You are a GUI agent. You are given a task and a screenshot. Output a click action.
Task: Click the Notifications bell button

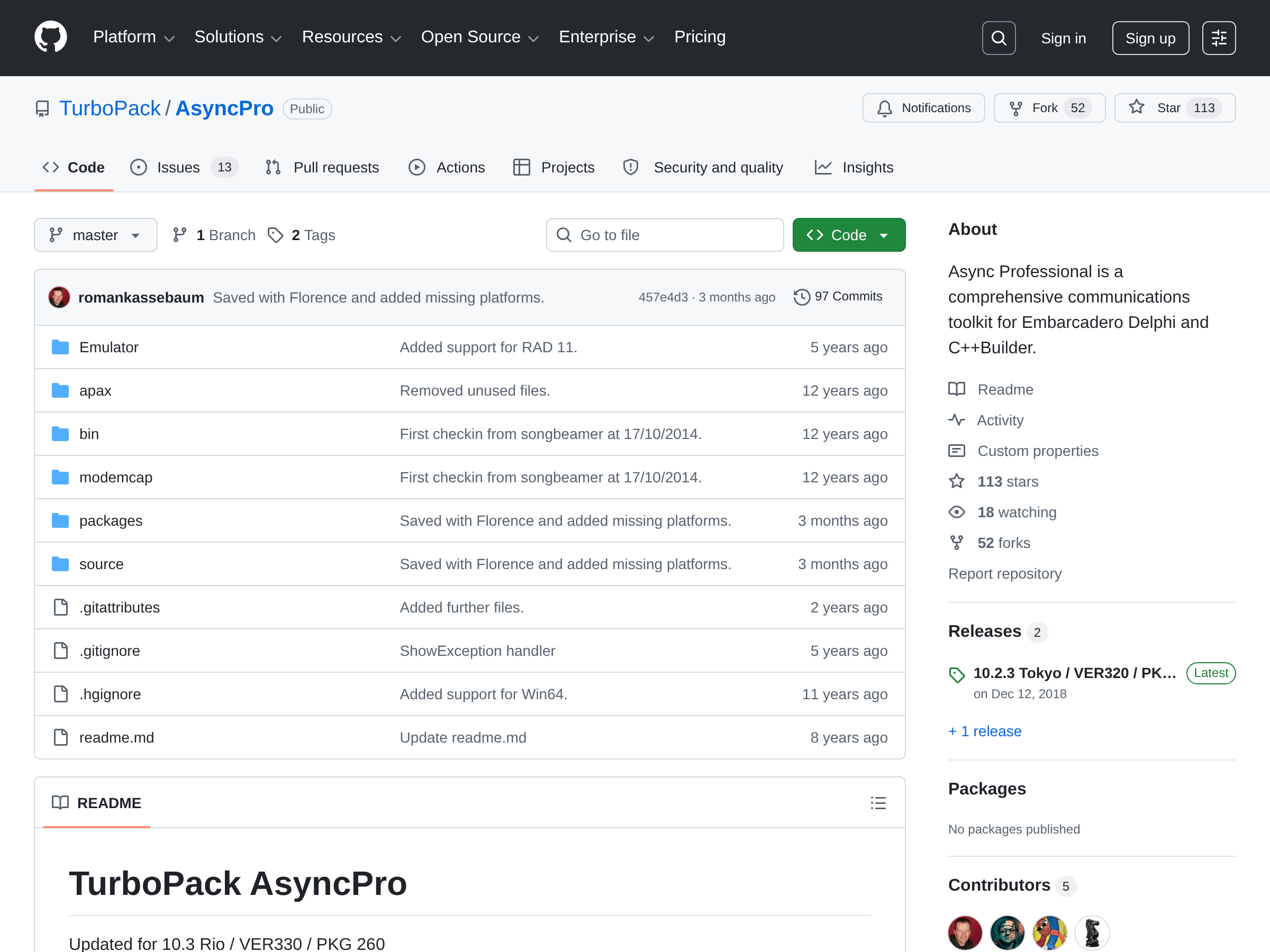[923, 108]
